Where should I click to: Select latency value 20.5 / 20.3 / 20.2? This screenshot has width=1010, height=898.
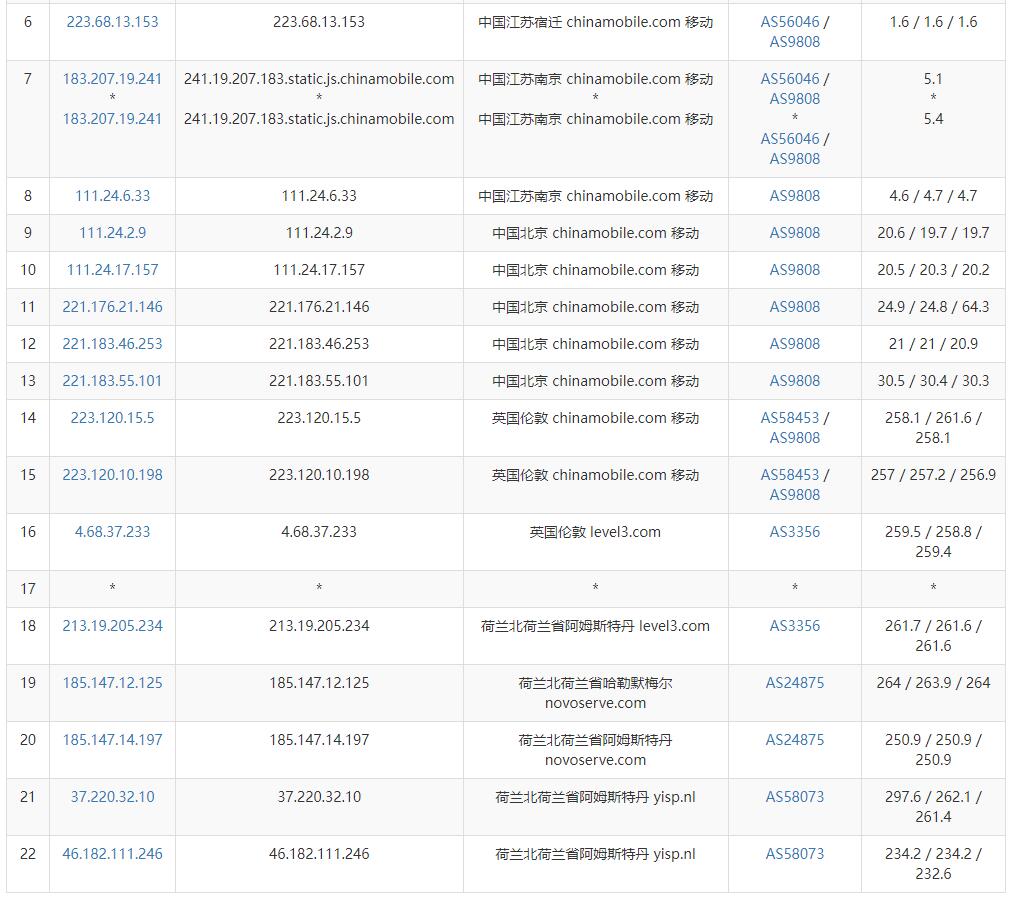(933, 270)
